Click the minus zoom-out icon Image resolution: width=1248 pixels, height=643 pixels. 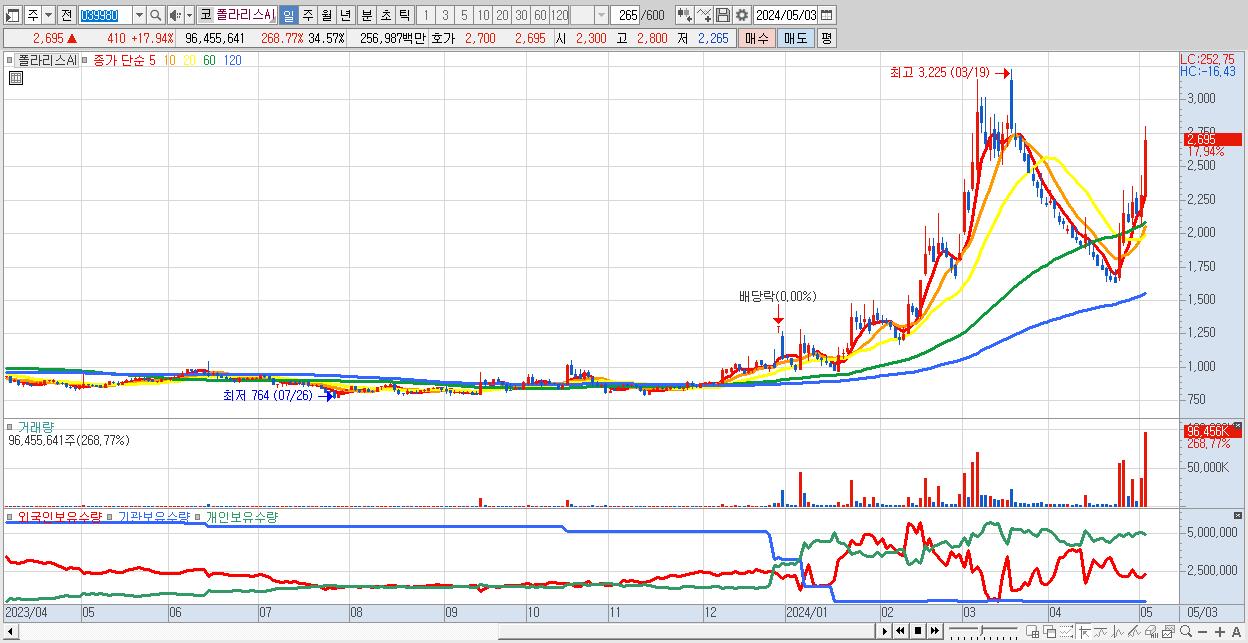tap(1203, 632)
